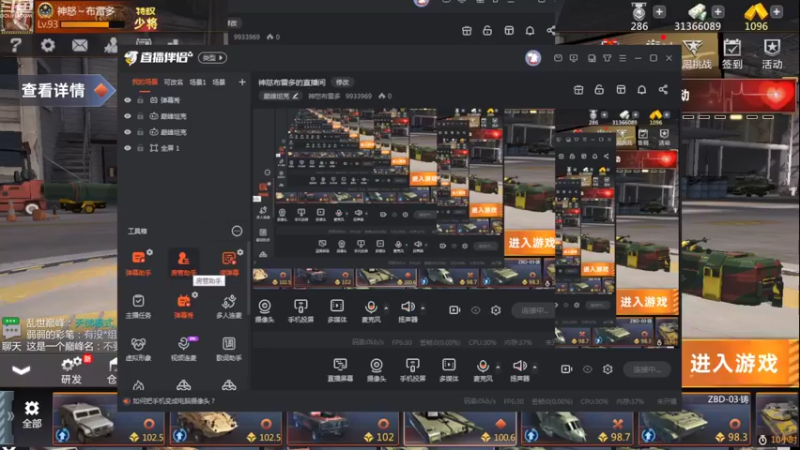This screenshot has width=800, height=450.
Task: Click 麦克风 icon in the outermost bottom toolbar
Action: point(483,370)
